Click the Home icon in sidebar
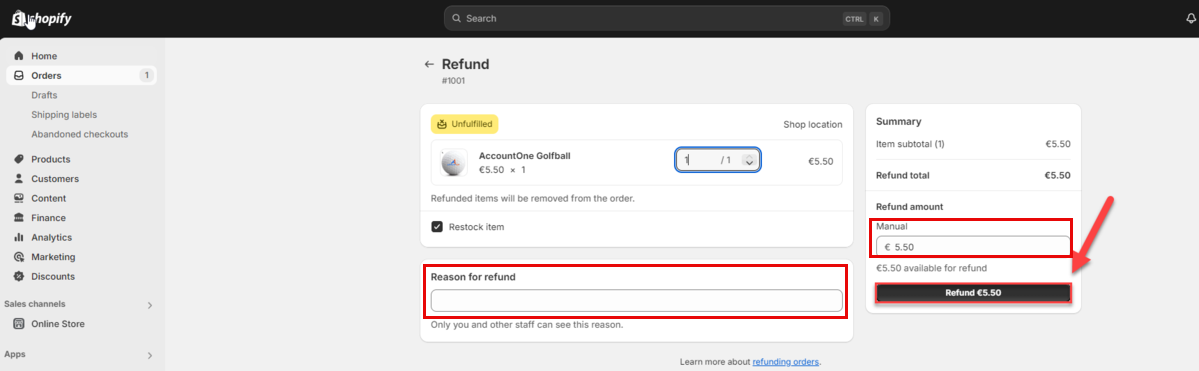The width and height of the screenshot is (1199, 371). pyautogui.click(x=19, y=56)
